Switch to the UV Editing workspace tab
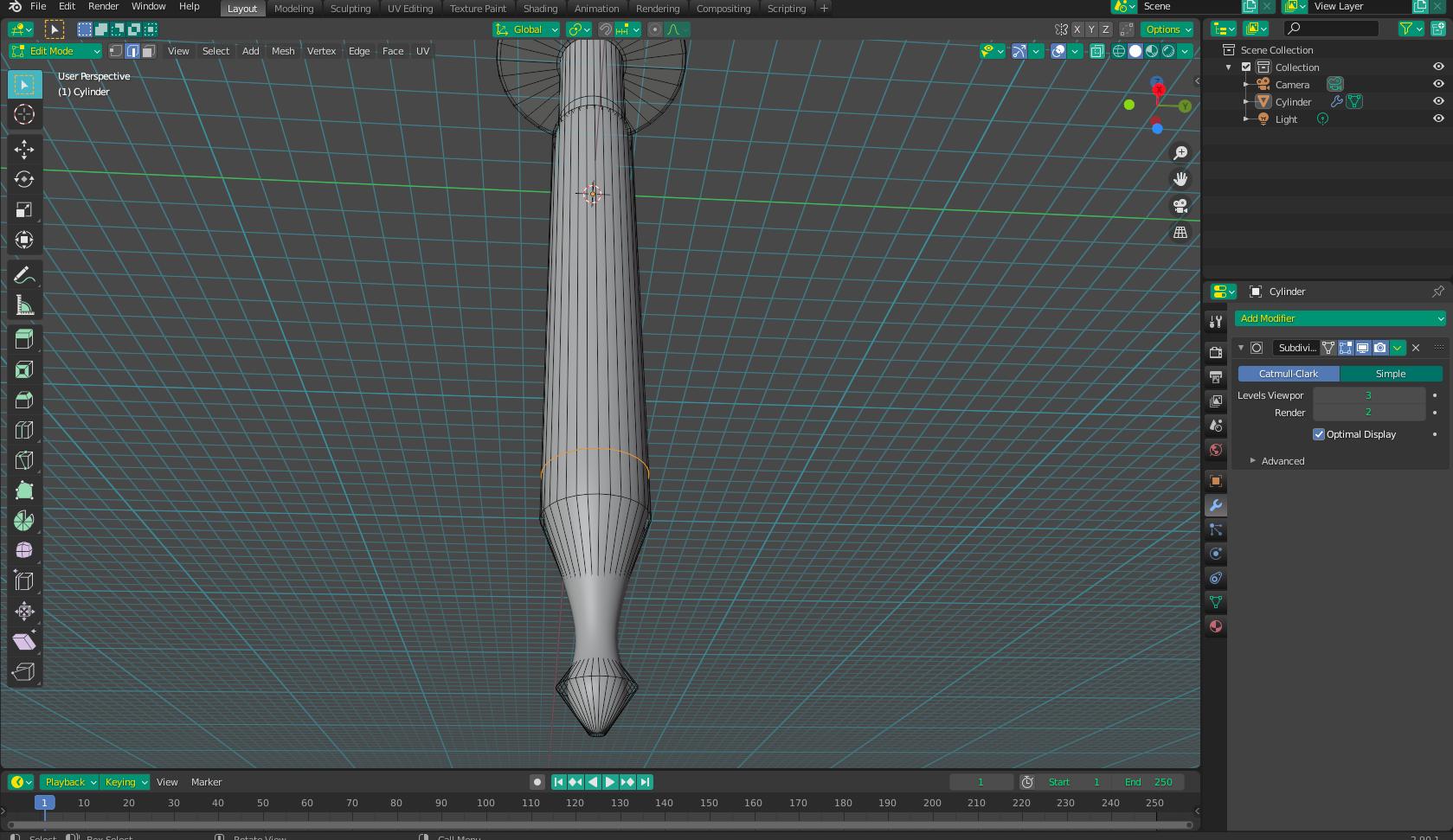This screenshot has height=840, width=1453. point(410,8)
